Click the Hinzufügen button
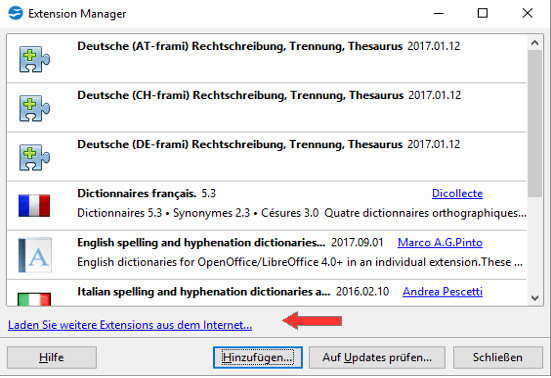 258,357
